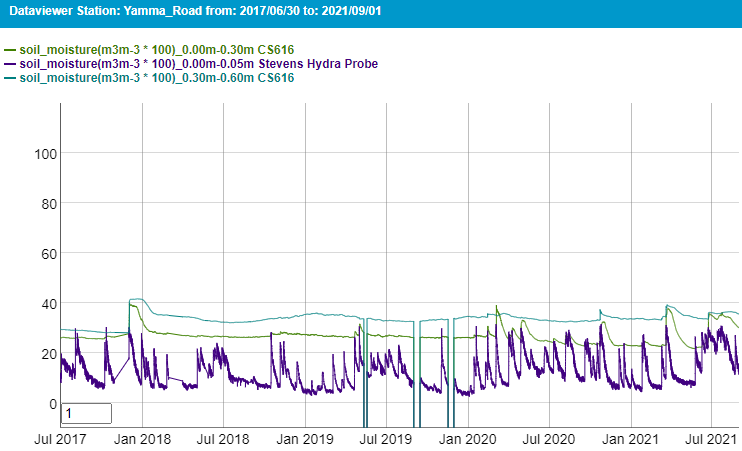Click the Jan 2018 x-axis label
Screen dimensions: 742x451
coord(142,439)
